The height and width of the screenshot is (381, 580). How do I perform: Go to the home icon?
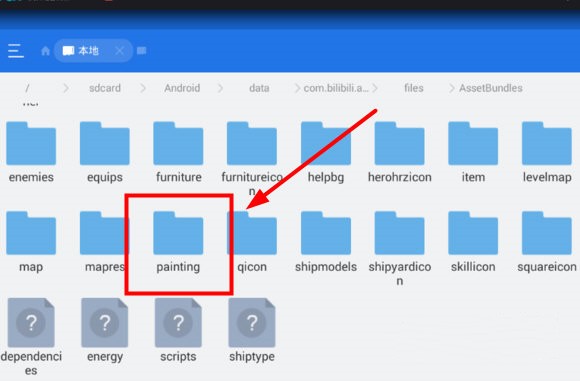point(45,51)
